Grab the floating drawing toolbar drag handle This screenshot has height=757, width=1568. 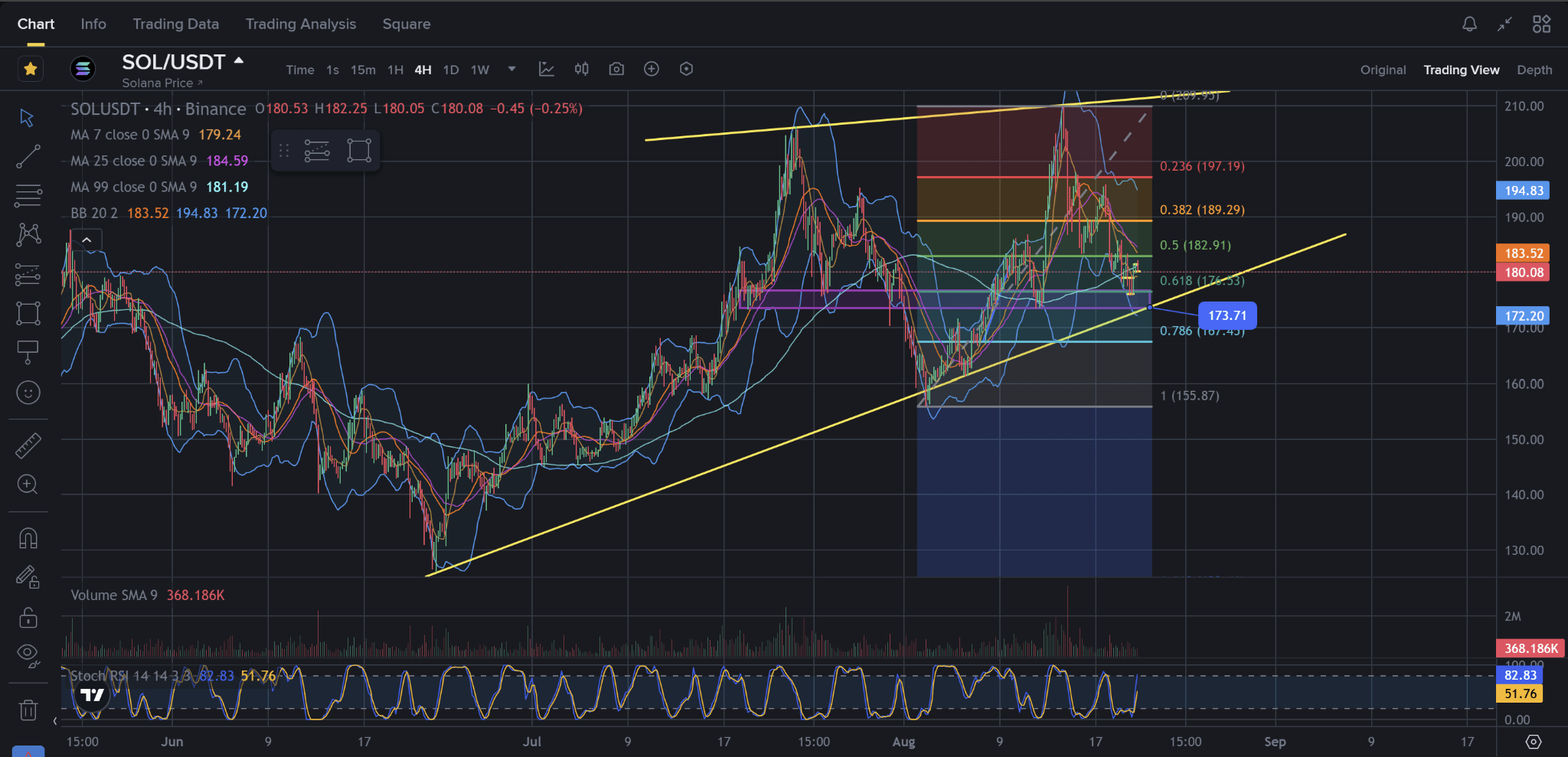point(284,151)
